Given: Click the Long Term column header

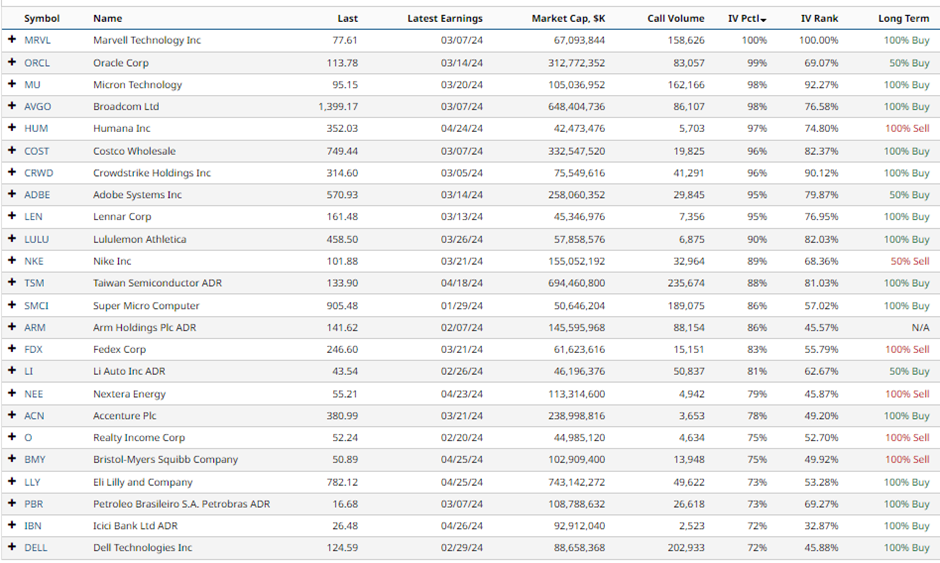Looking at the screenshot, I should 903,18.
